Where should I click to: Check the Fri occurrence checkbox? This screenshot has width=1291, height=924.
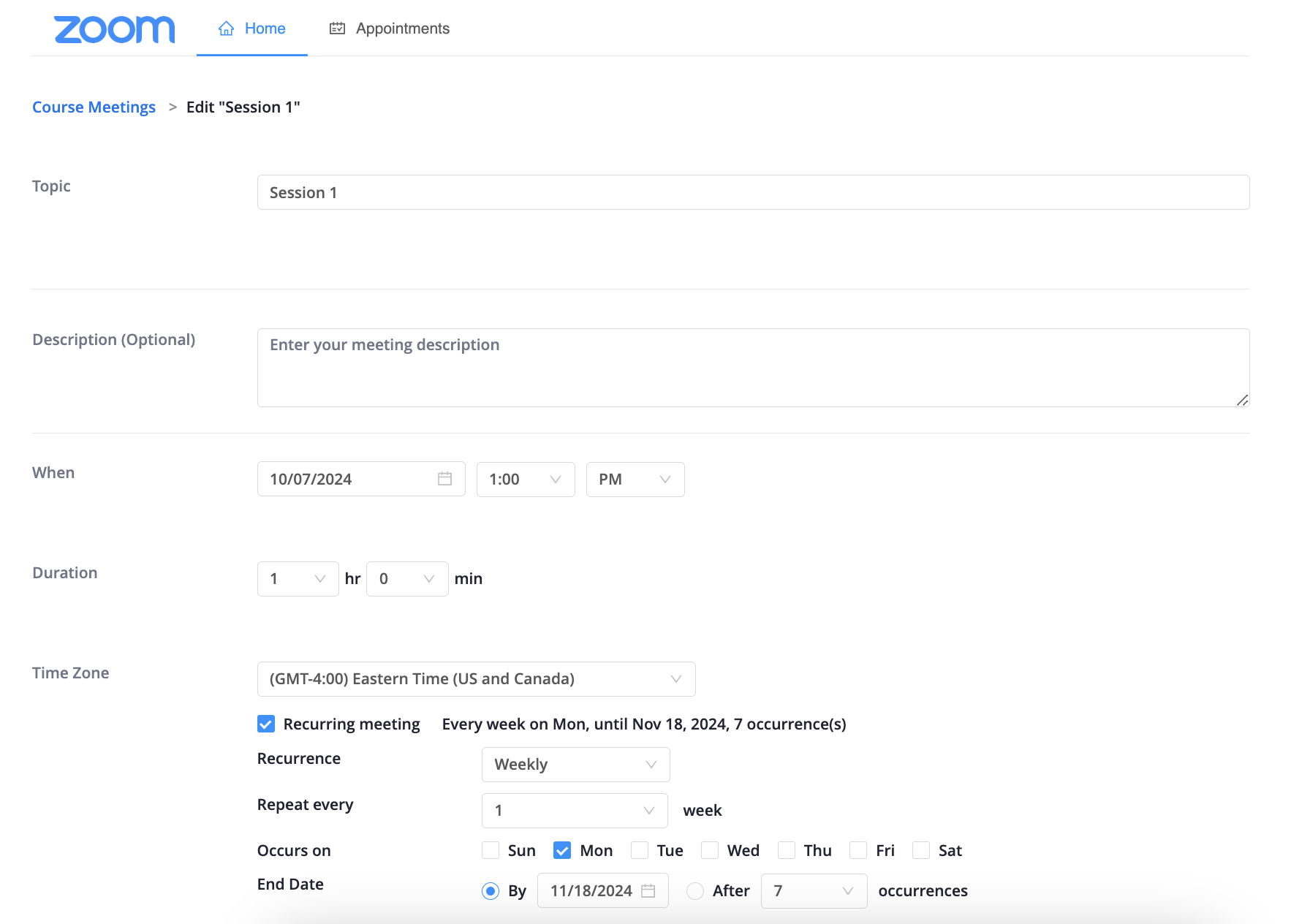pyautogui.click(x=857, y=850)
